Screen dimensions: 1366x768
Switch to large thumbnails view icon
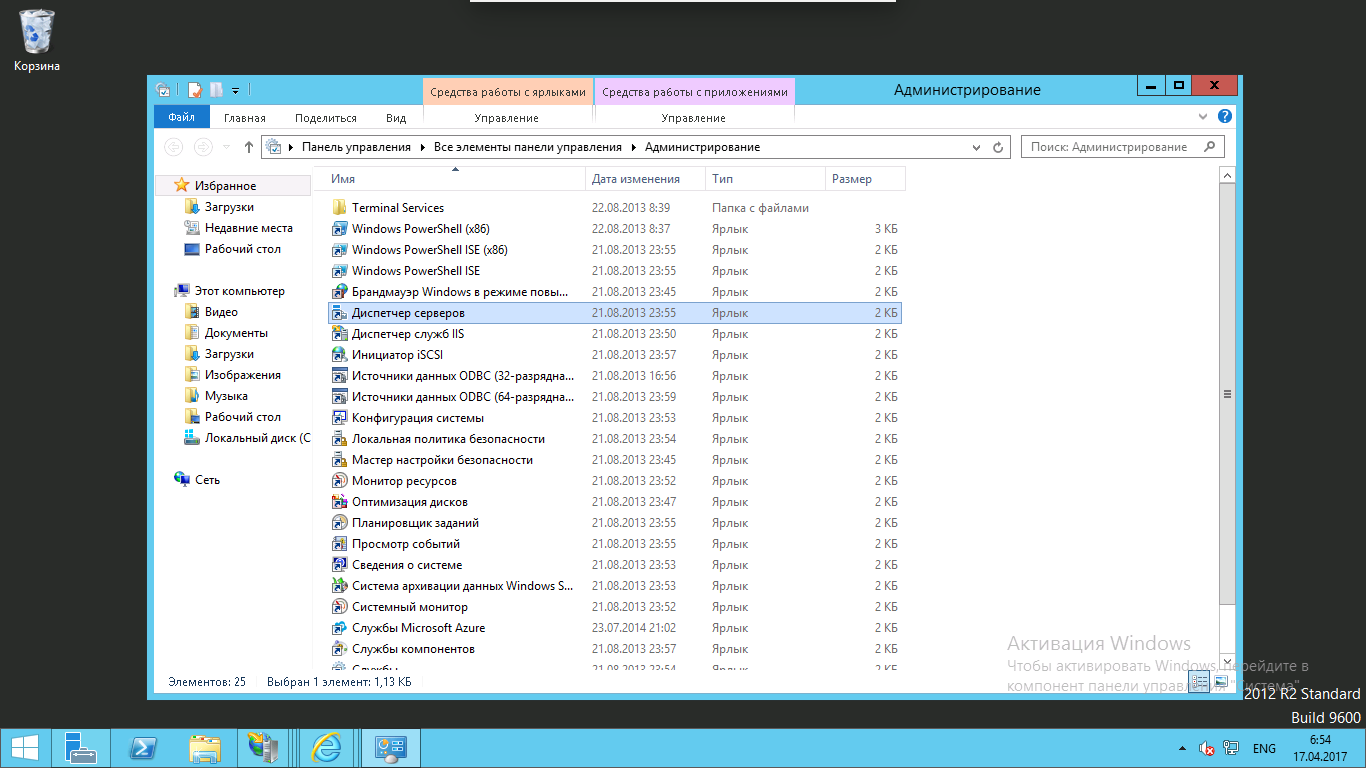pyautogui.click(x=1221, y=681)
